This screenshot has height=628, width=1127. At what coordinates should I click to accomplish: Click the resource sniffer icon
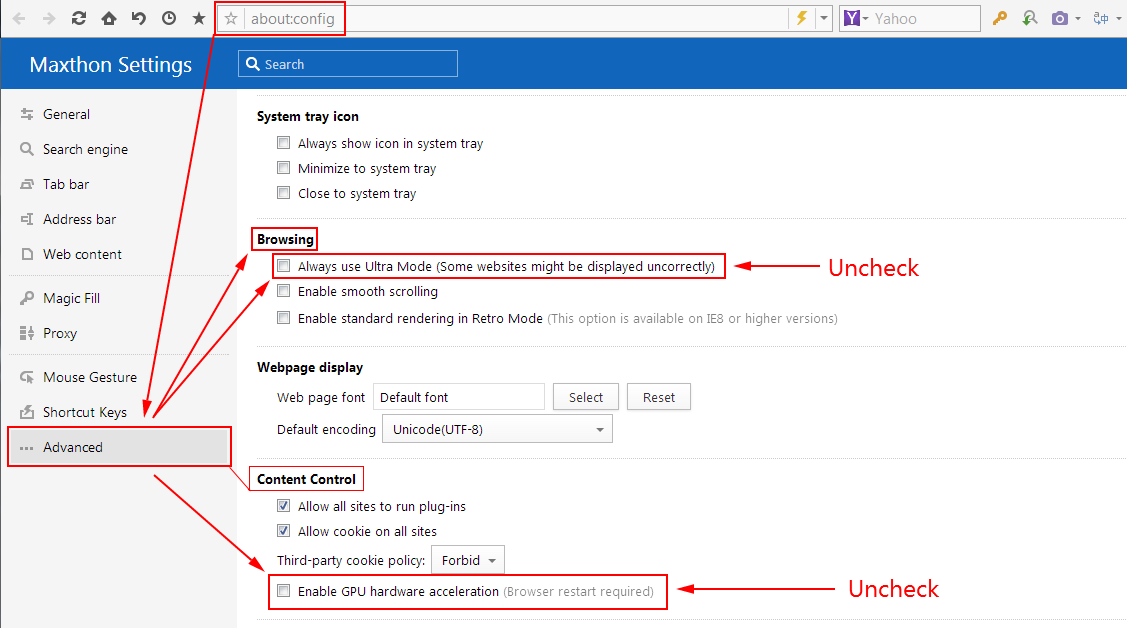click(1030, 19)
